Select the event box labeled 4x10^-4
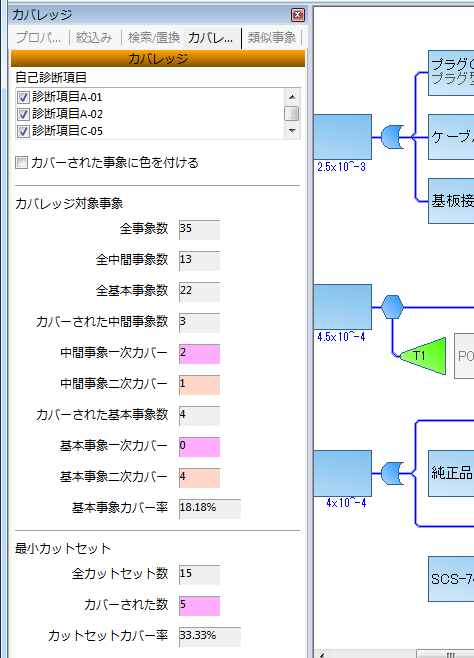 [343, 473]
